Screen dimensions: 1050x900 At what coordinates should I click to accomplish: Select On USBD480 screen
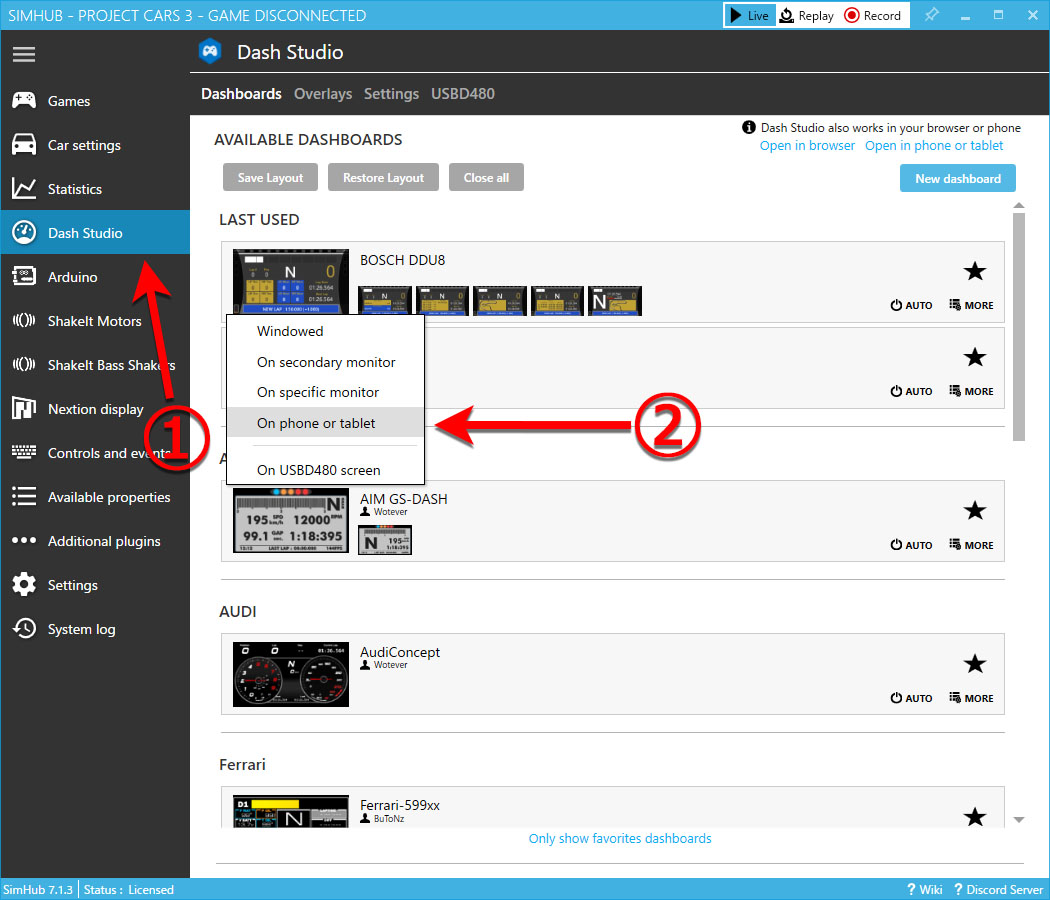point(326,470)
